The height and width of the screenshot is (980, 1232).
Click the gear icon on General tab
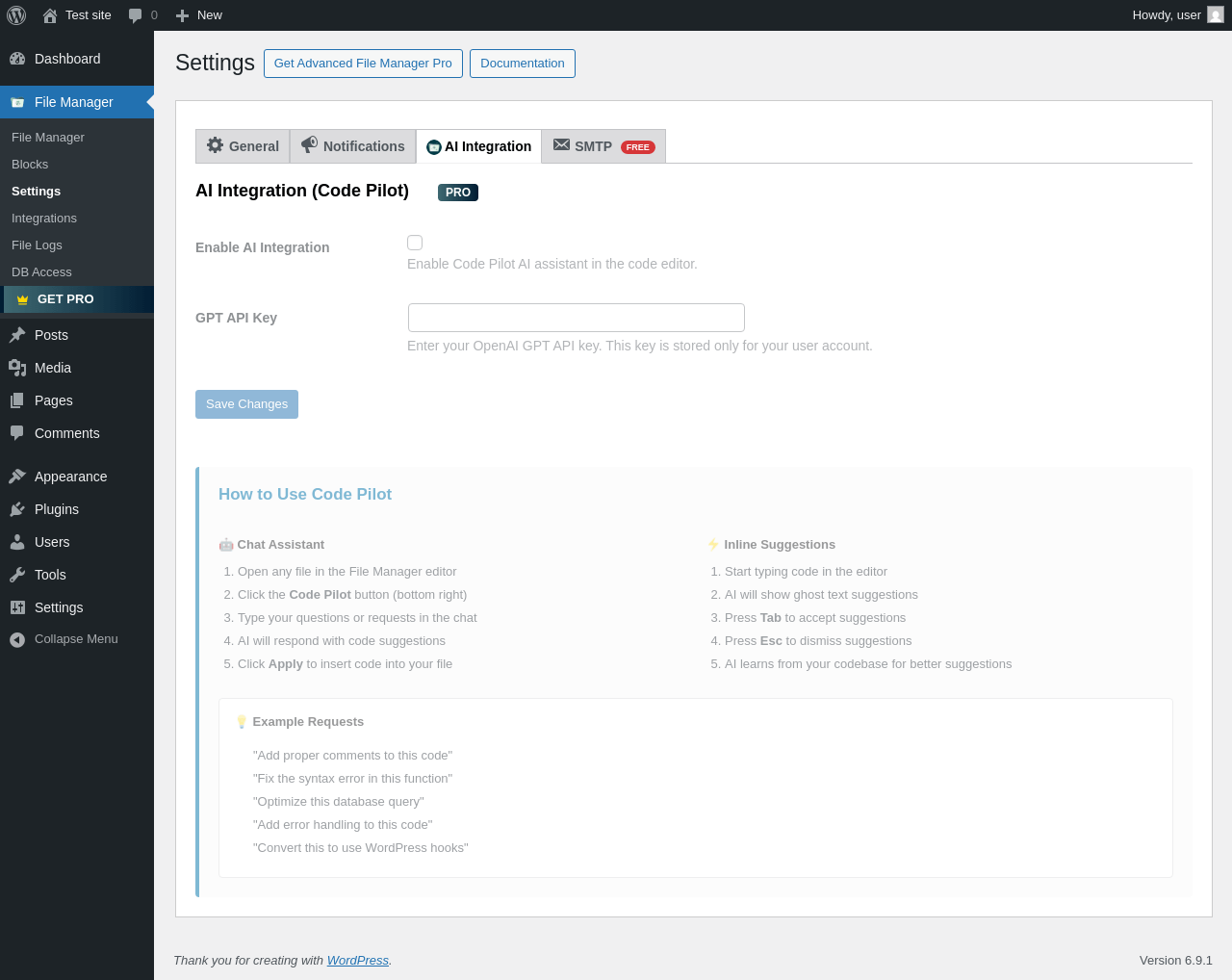click(215, 144)
